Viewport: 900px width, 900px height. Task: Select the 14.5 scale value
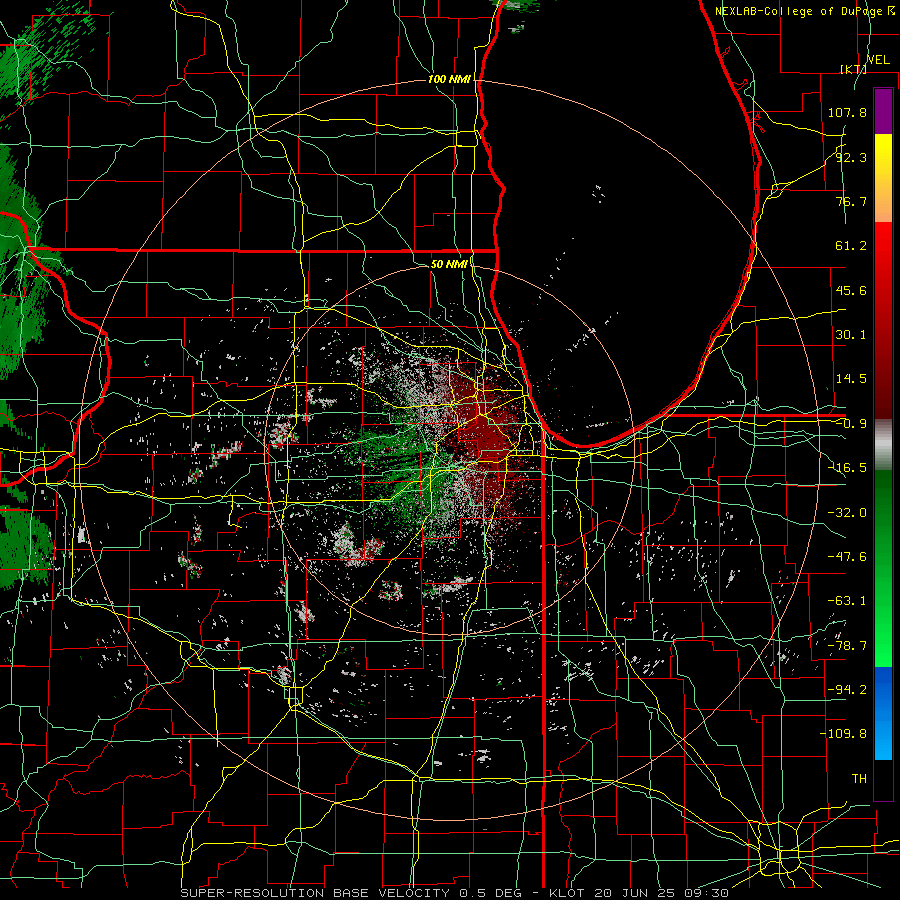point(851,379)
